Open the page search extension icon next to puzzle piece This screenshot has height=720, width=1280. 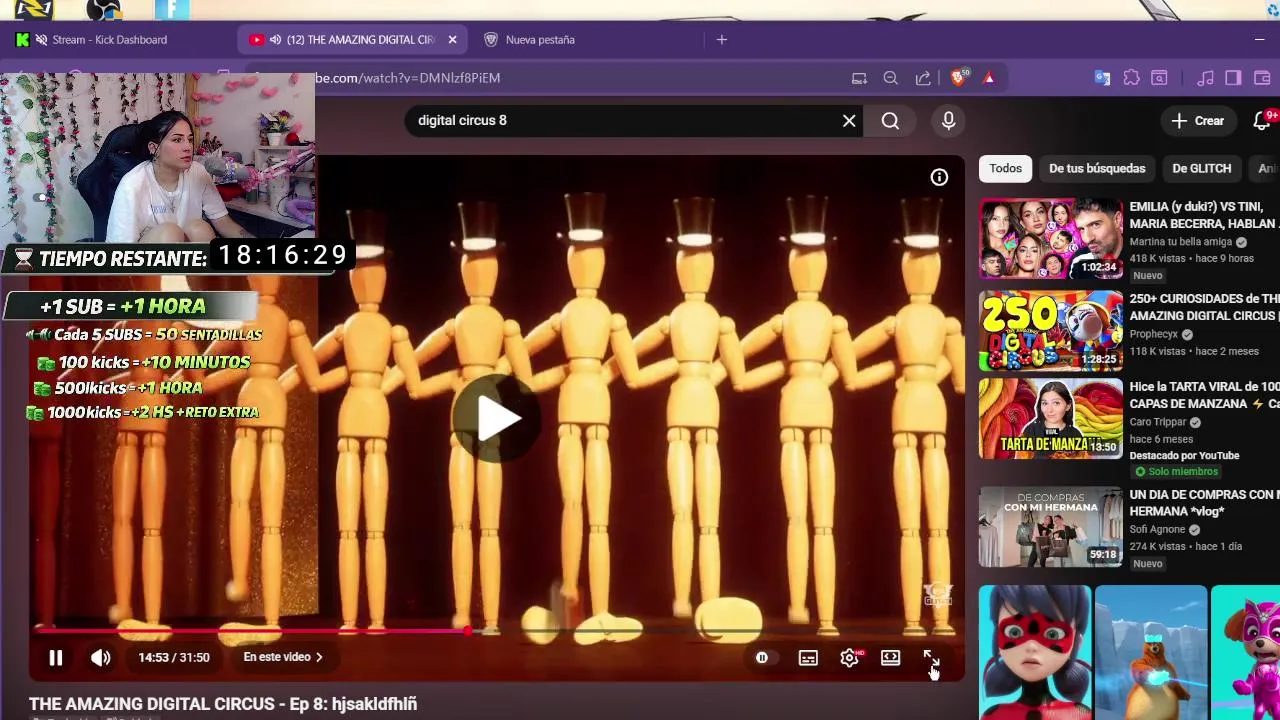(x=1159, y=78)
